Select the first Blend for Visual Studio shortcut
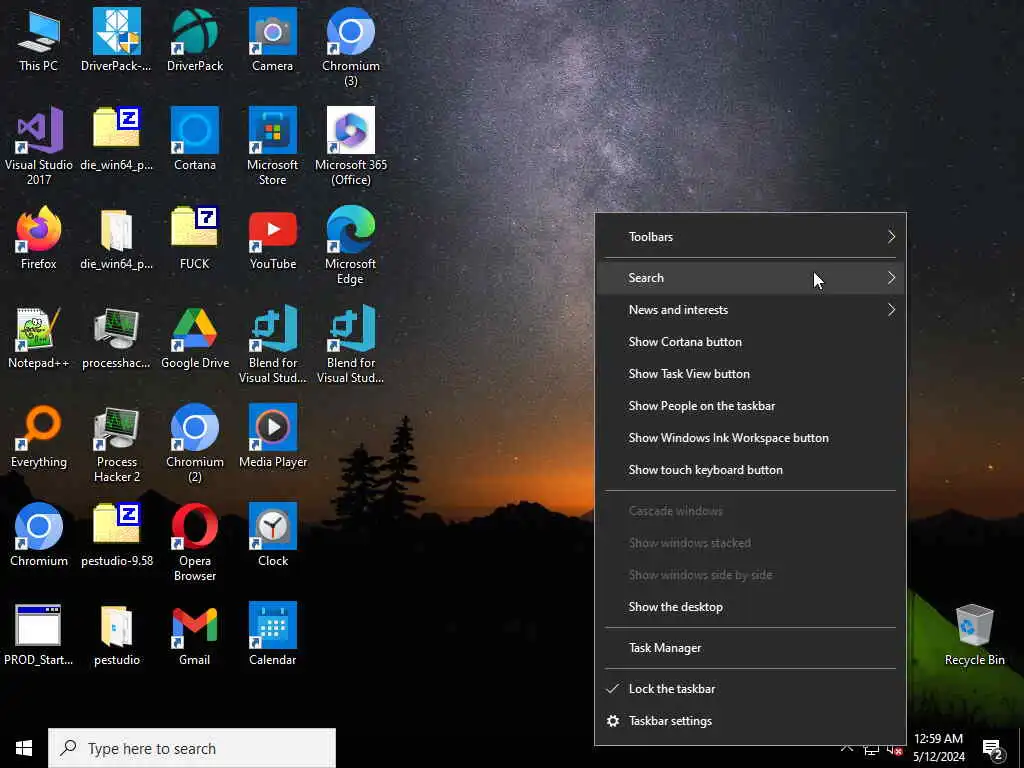 272,345
